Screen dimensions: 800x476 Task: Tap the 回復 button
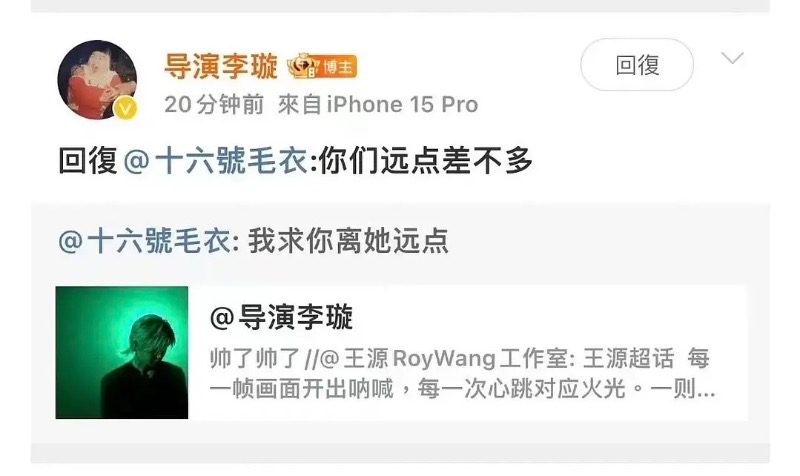637,65
